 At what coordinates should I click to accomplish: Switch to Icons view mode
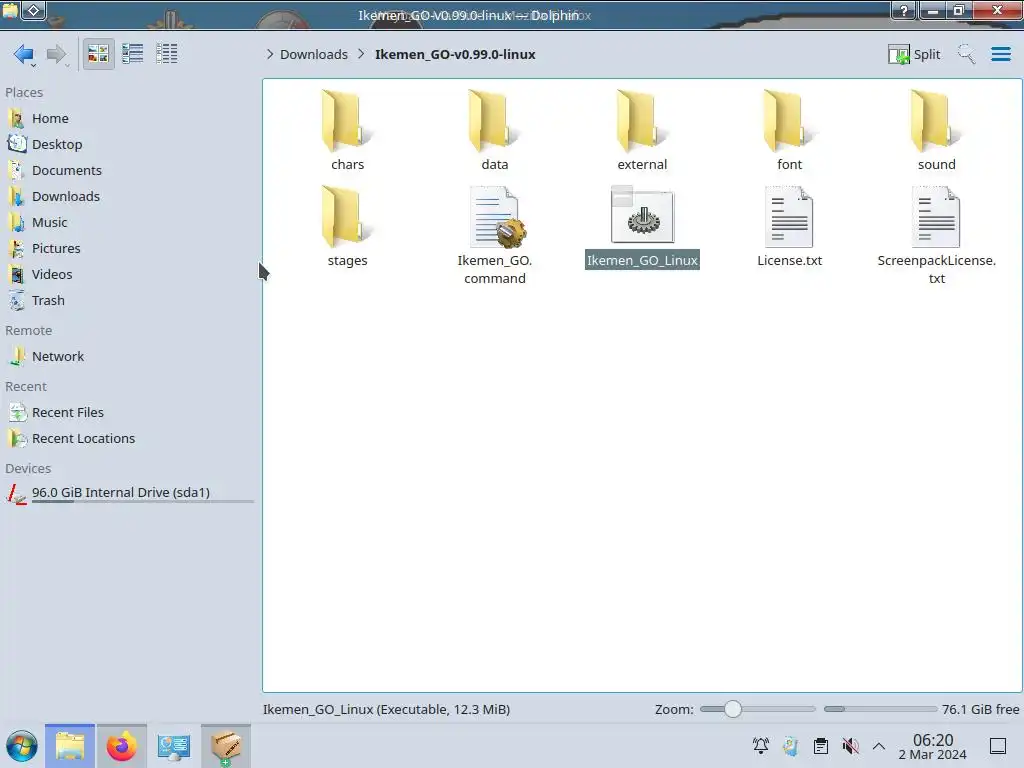(x=98, y=54)
